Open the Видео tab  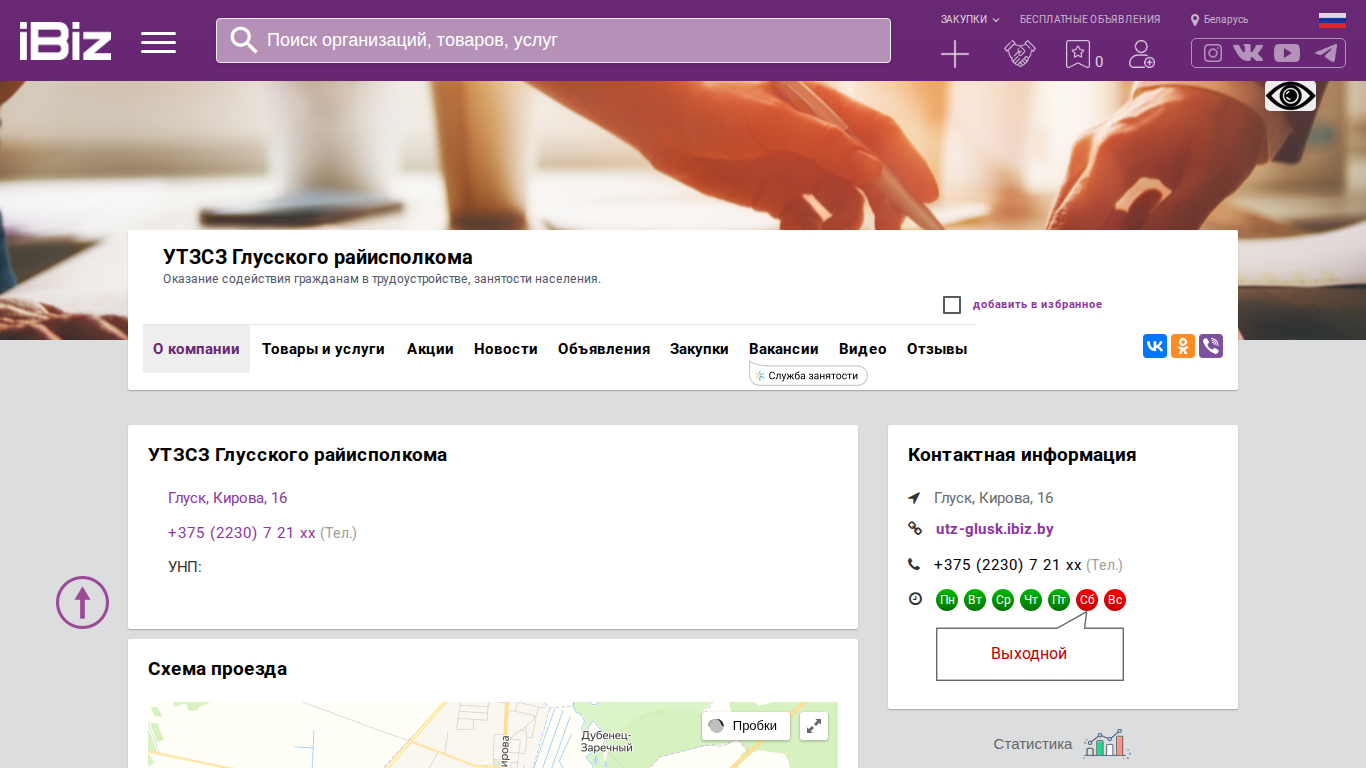[863, 349]
